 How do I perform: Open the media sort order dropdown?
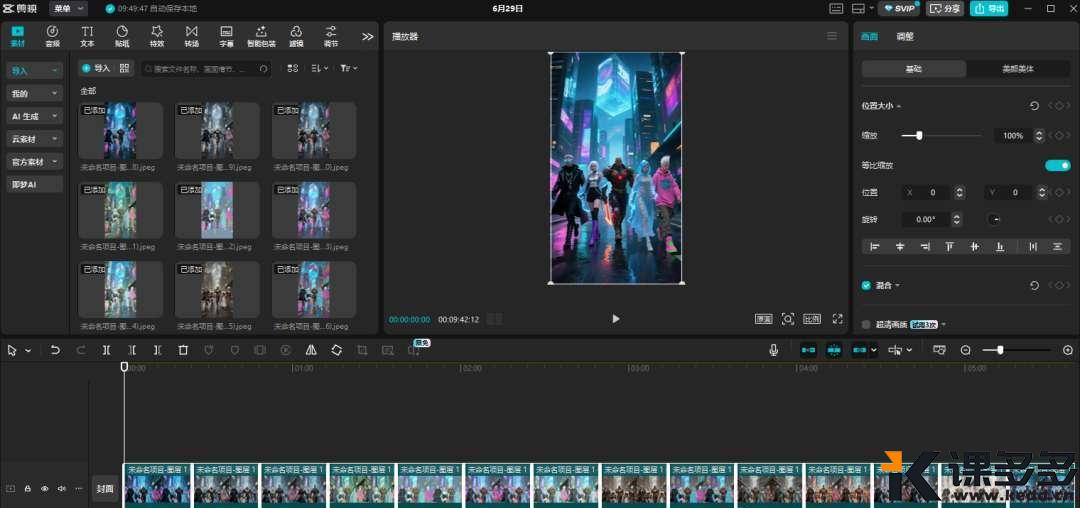point(320,68)
